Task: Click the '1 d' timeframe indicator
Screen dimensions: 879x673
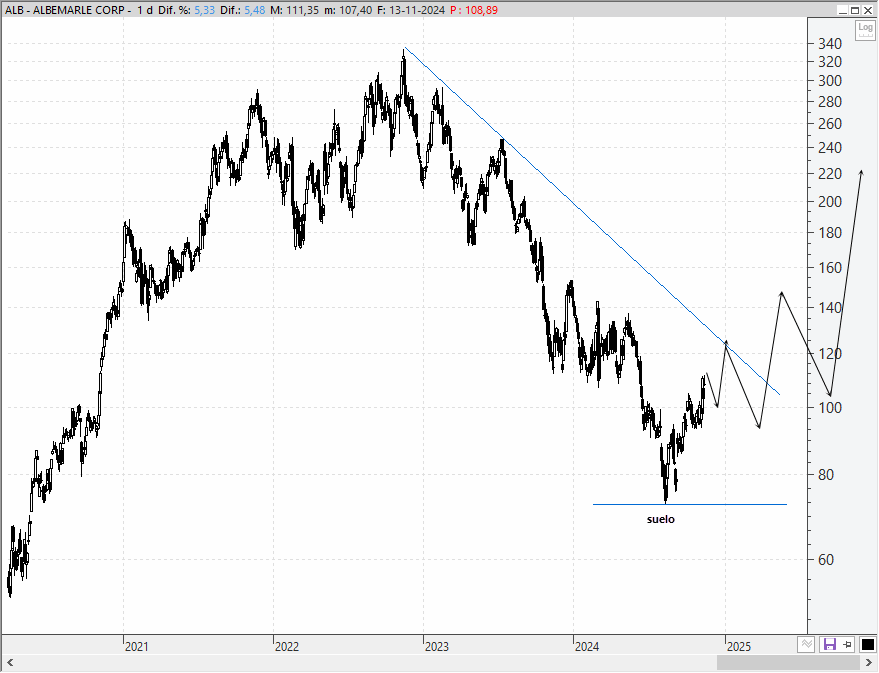Action: (145, 10)
